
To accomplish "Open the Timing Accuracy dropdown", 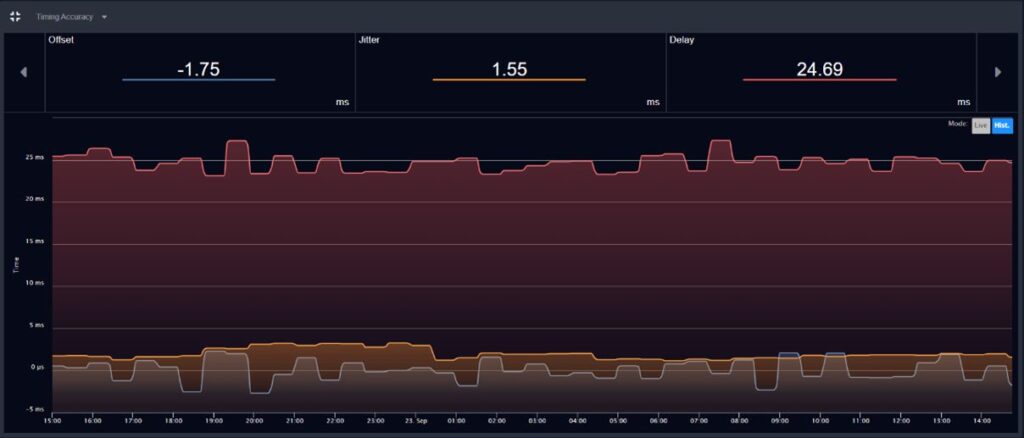I will coord(104,17).
